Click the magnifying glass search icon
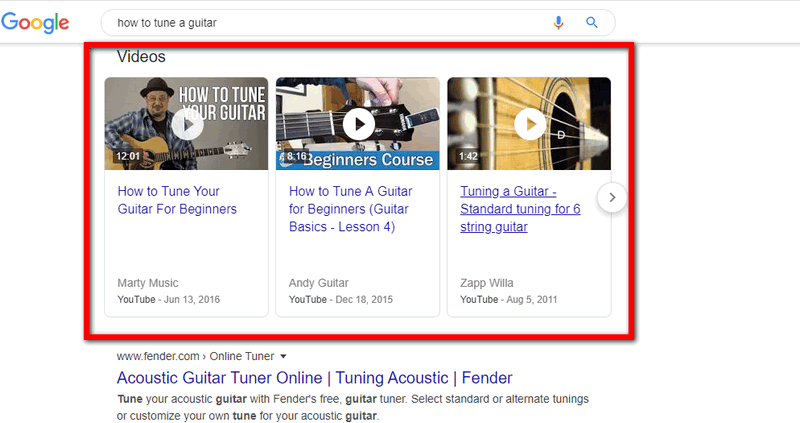 click(x=592, y=22)
